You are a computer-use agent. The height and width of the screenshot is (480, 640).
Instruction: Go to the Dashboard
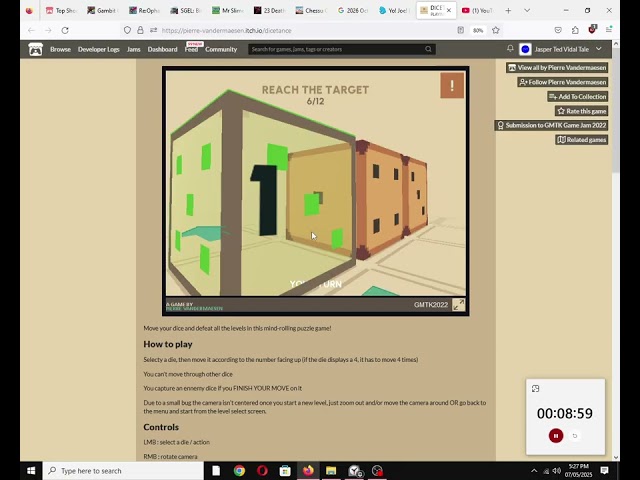point(162,49)
